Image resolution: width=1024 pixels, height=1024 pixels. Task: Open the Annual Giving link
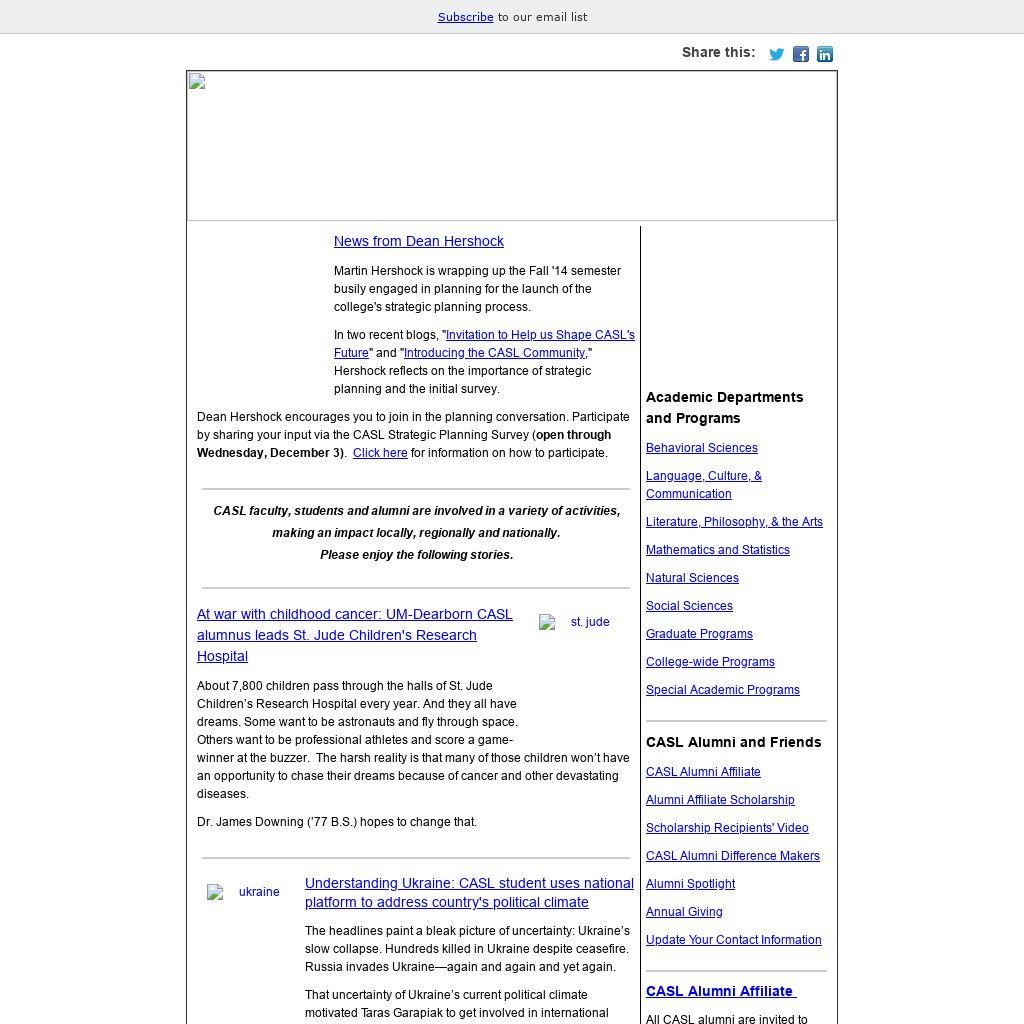(684, 912)
